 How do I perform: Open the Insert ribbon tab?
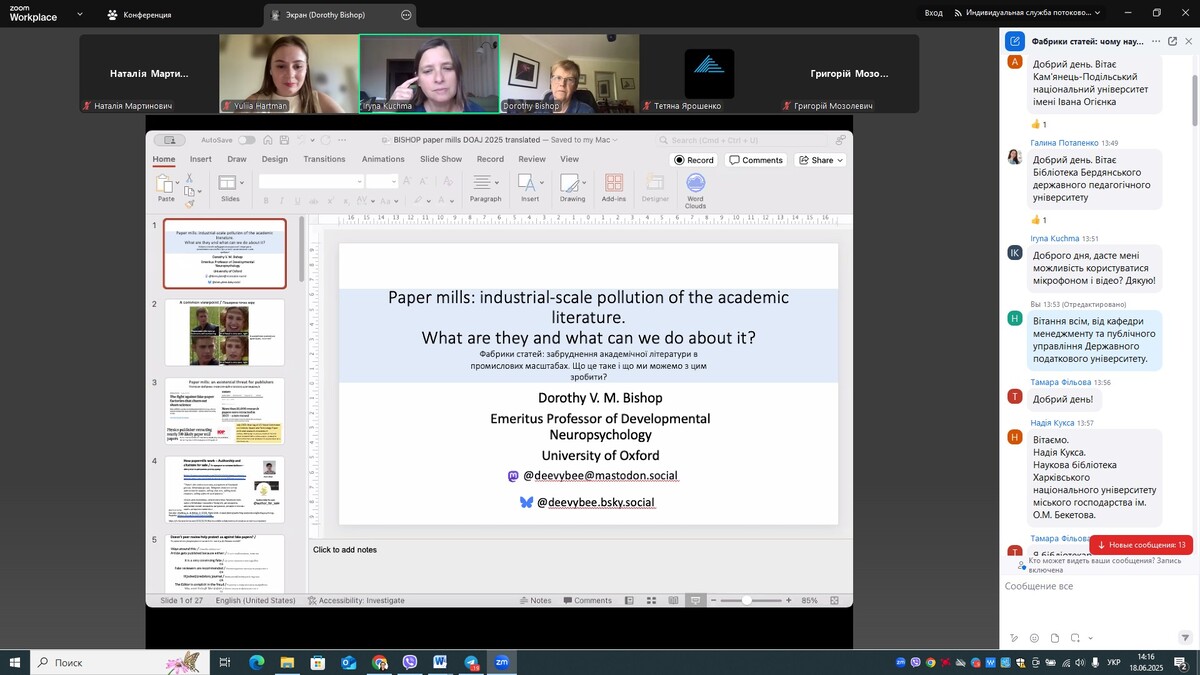click(201, 159)
